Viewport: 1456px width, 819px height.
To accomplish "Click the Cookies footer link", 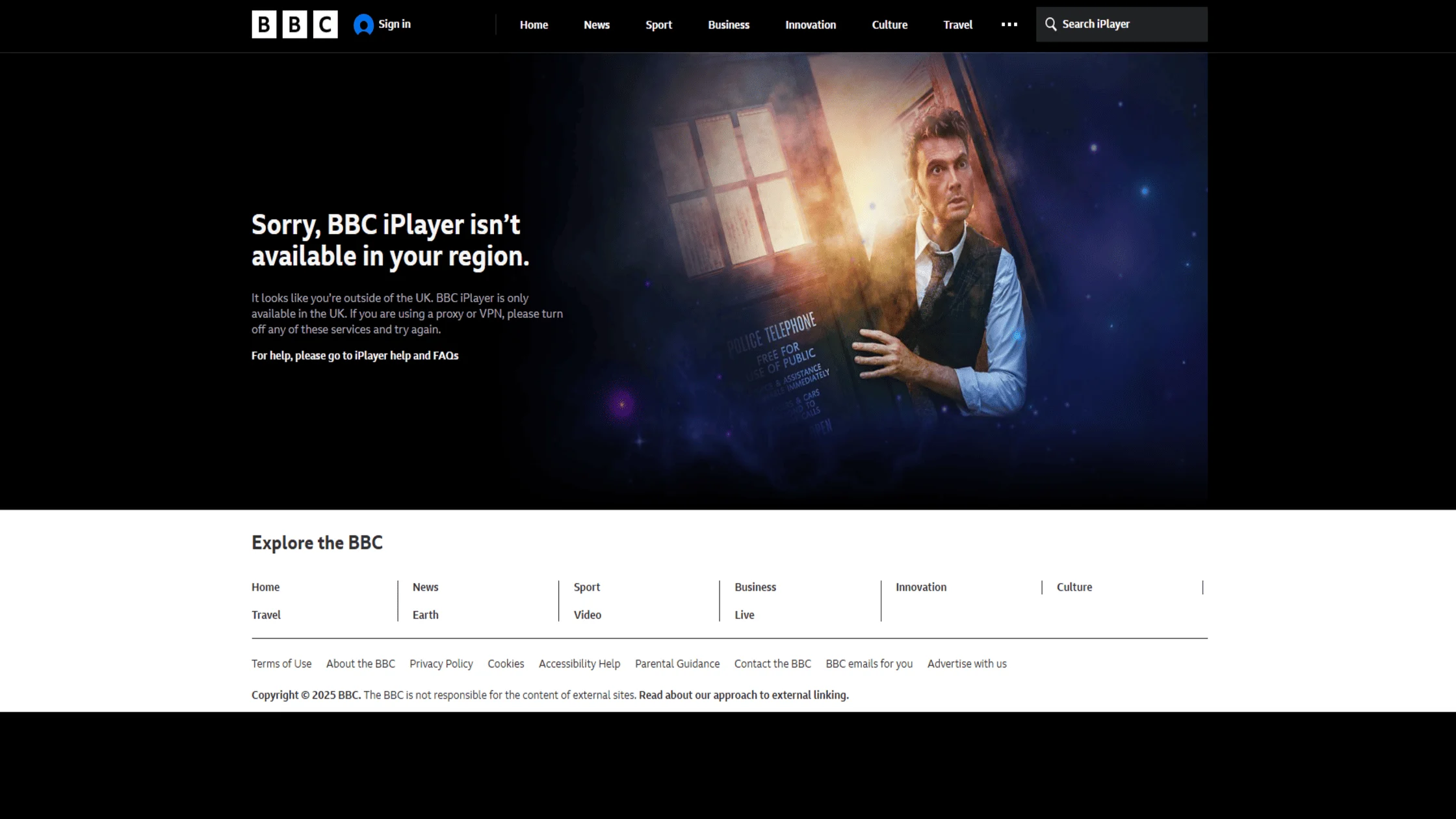I will (505, 664).
